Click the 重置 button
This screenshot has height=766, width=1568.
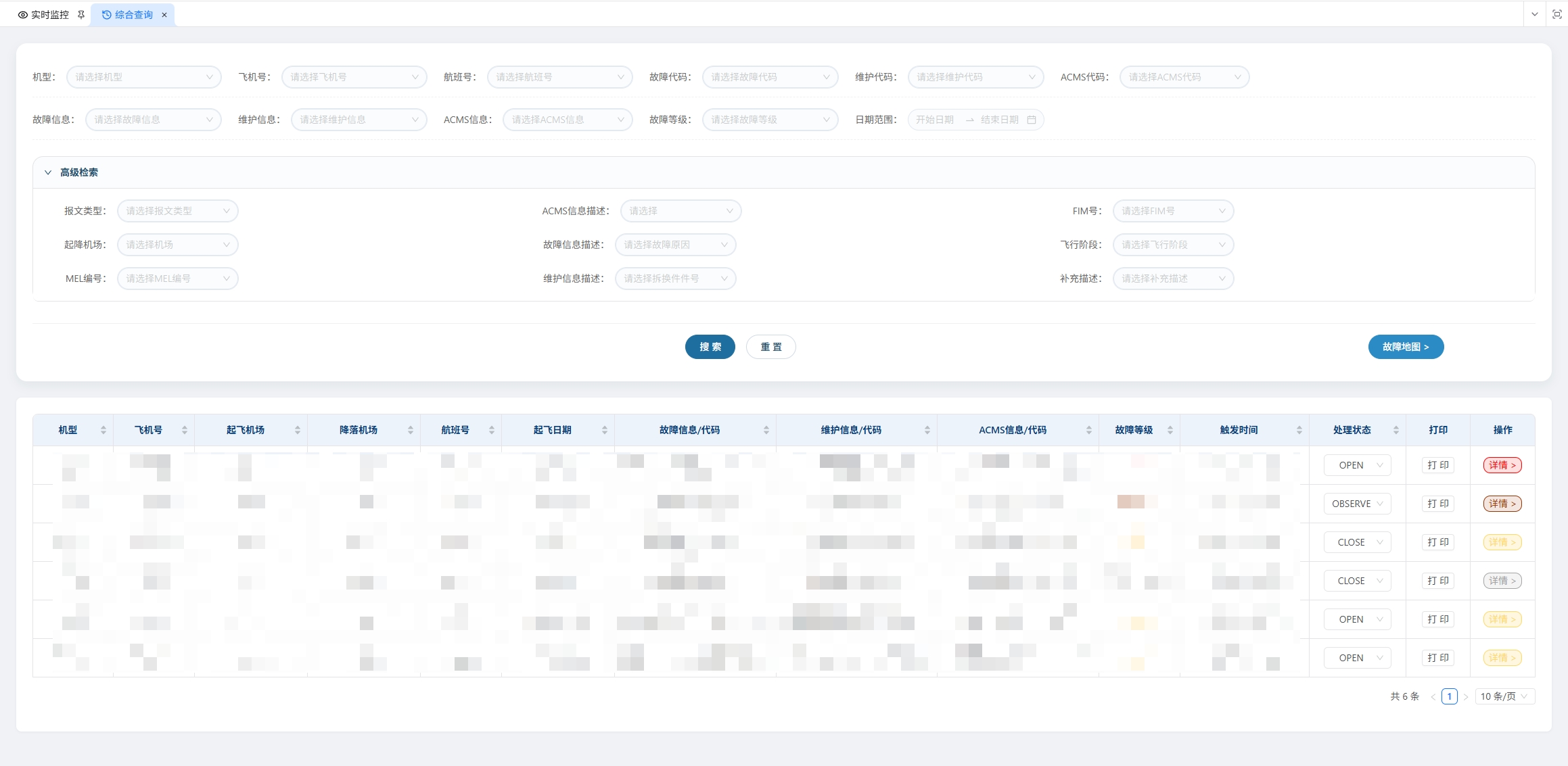(771, 347)
